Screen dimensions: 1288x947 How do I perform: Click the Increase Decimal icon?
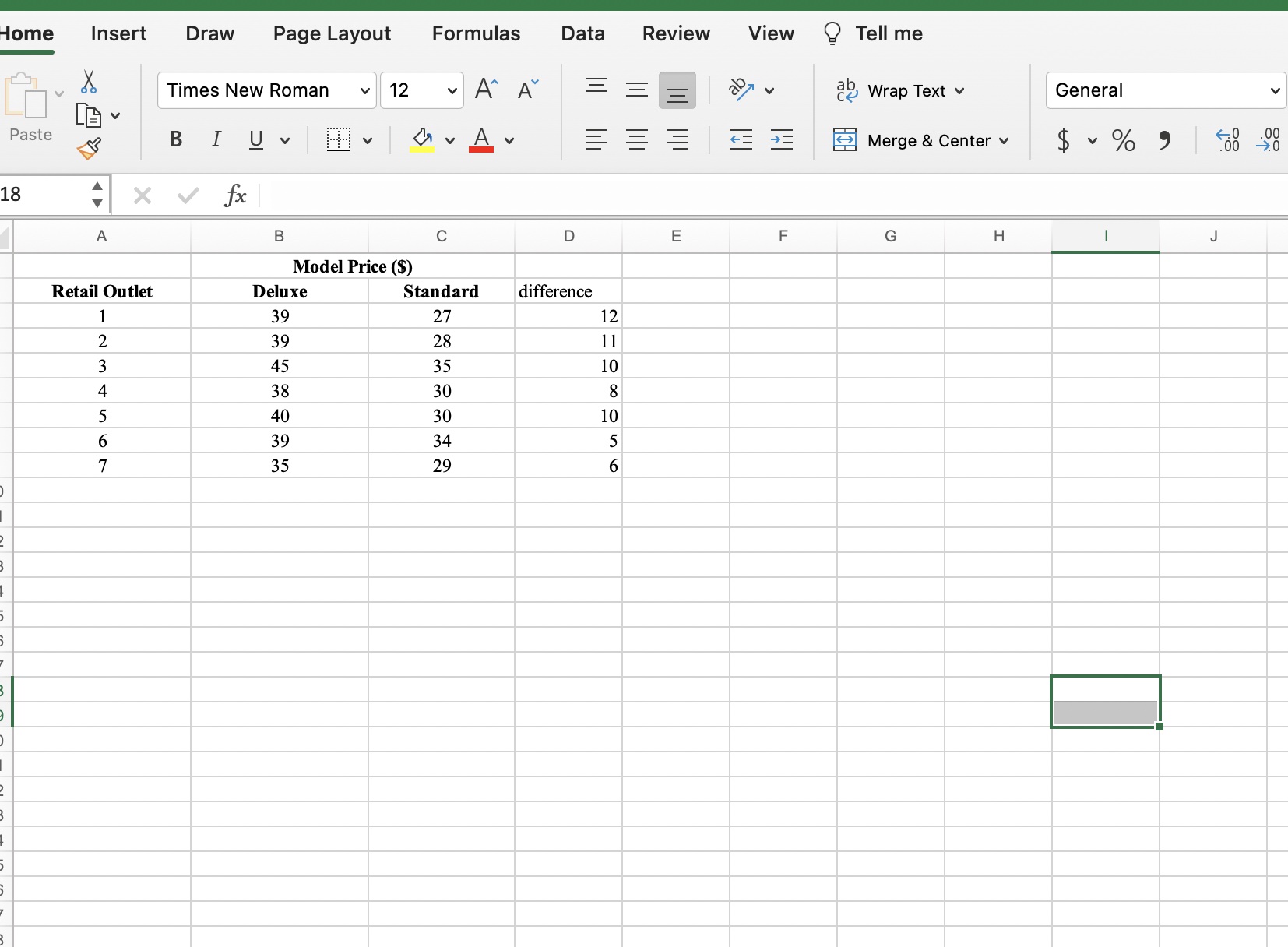pos(1228,140)
